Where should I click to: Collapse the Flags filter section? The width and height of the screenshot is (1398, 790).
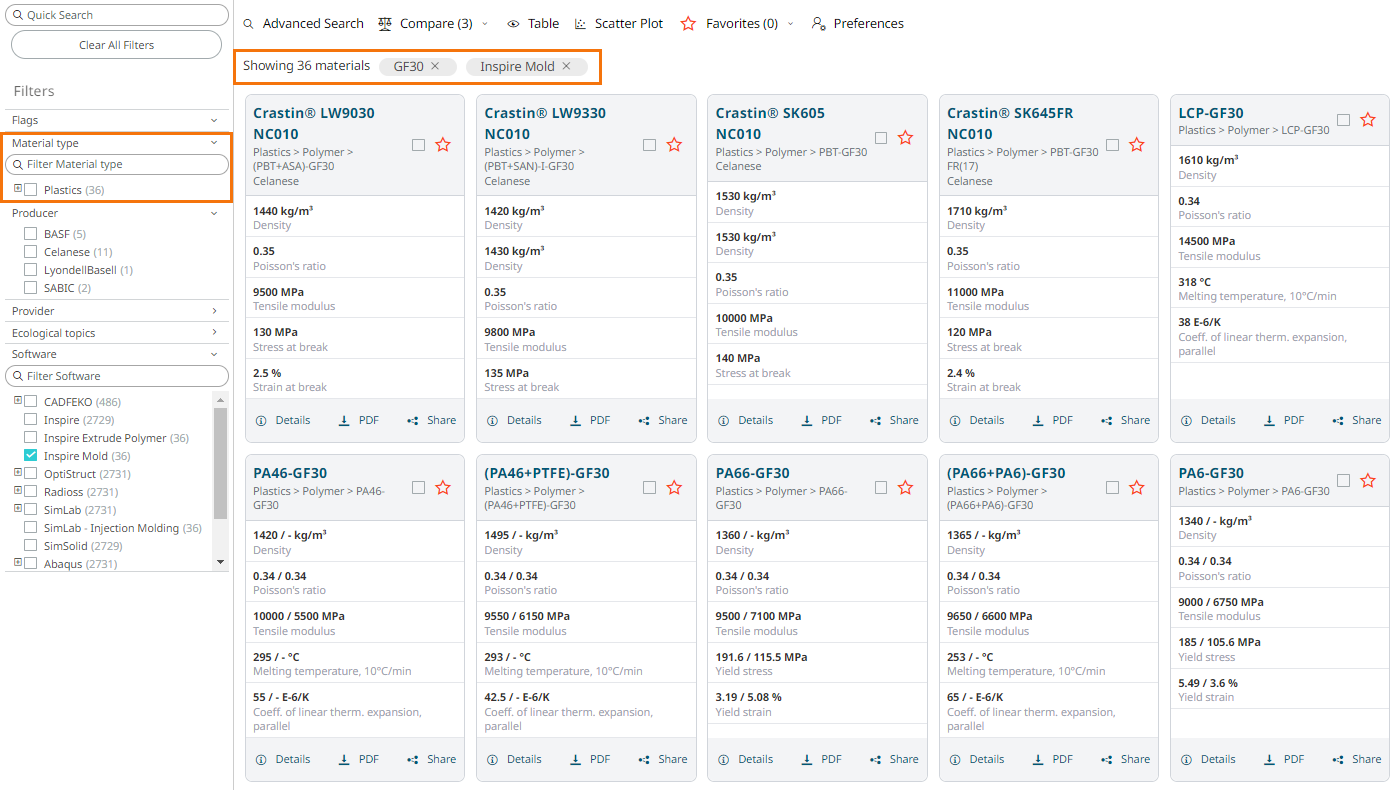(214, 120)
